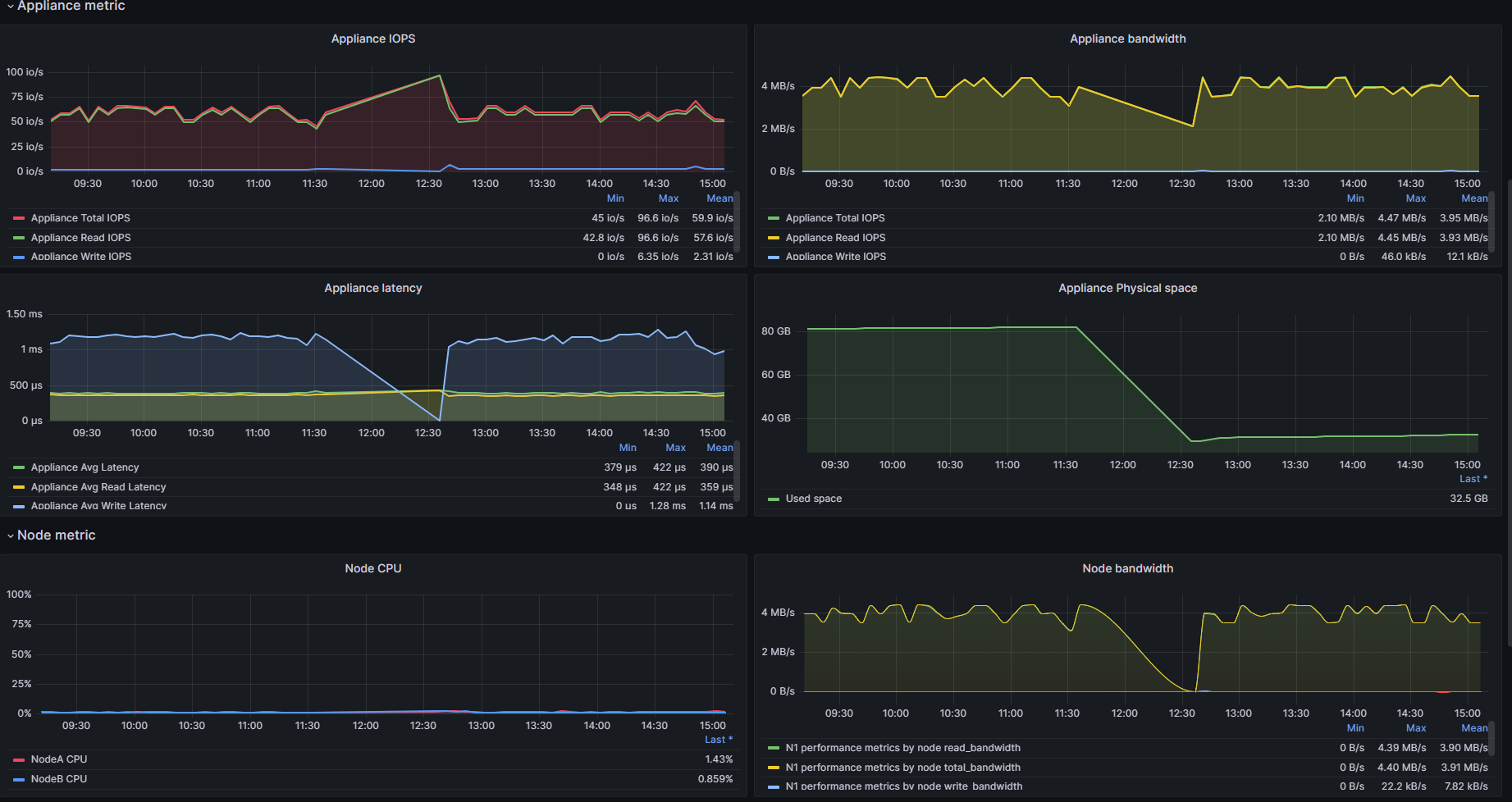This screenshot has height=802, width=1512.
Task: Sort Appliance IOPS legend by Mean
Action: [x=719, y=198]
